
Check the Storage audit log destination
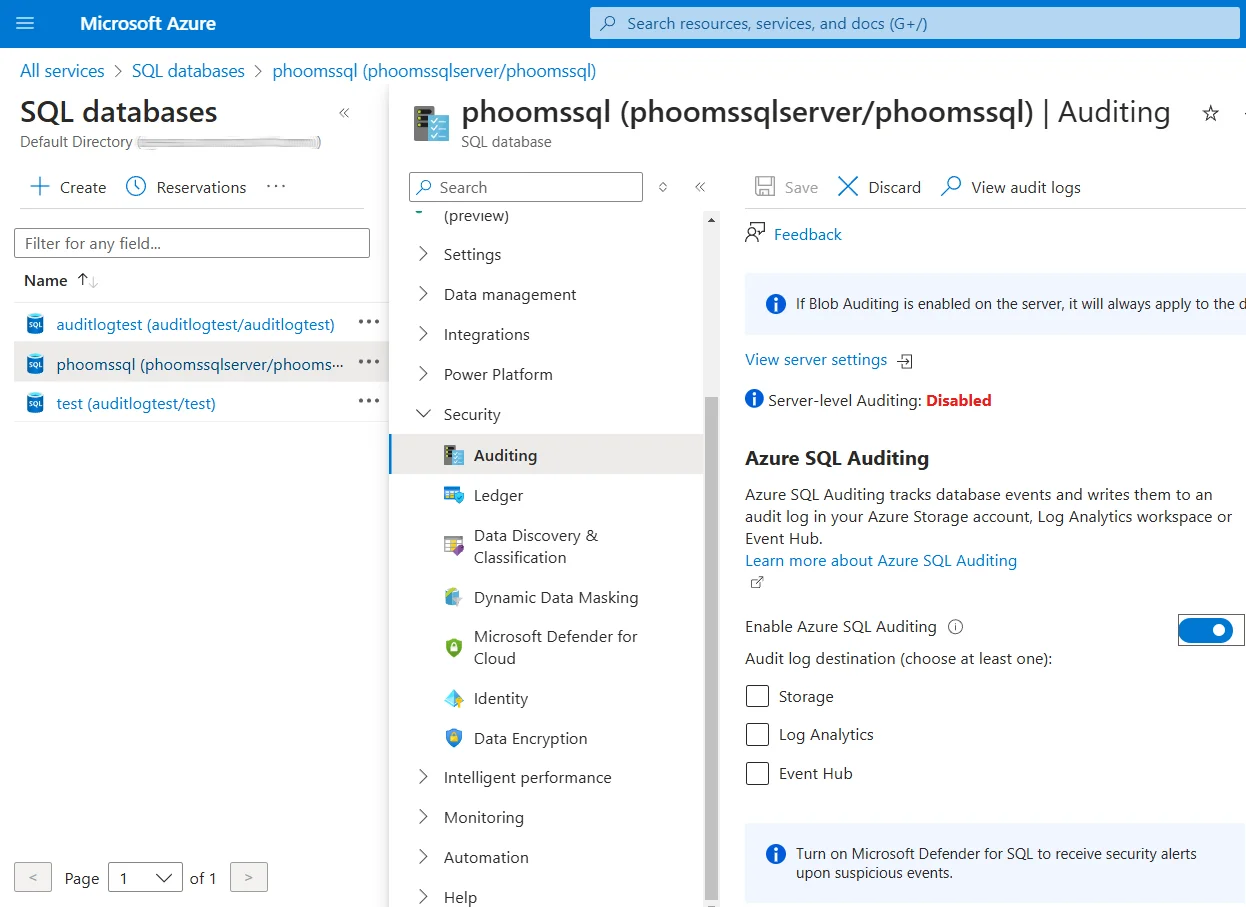pyautogui.click(x=757, y=695)
